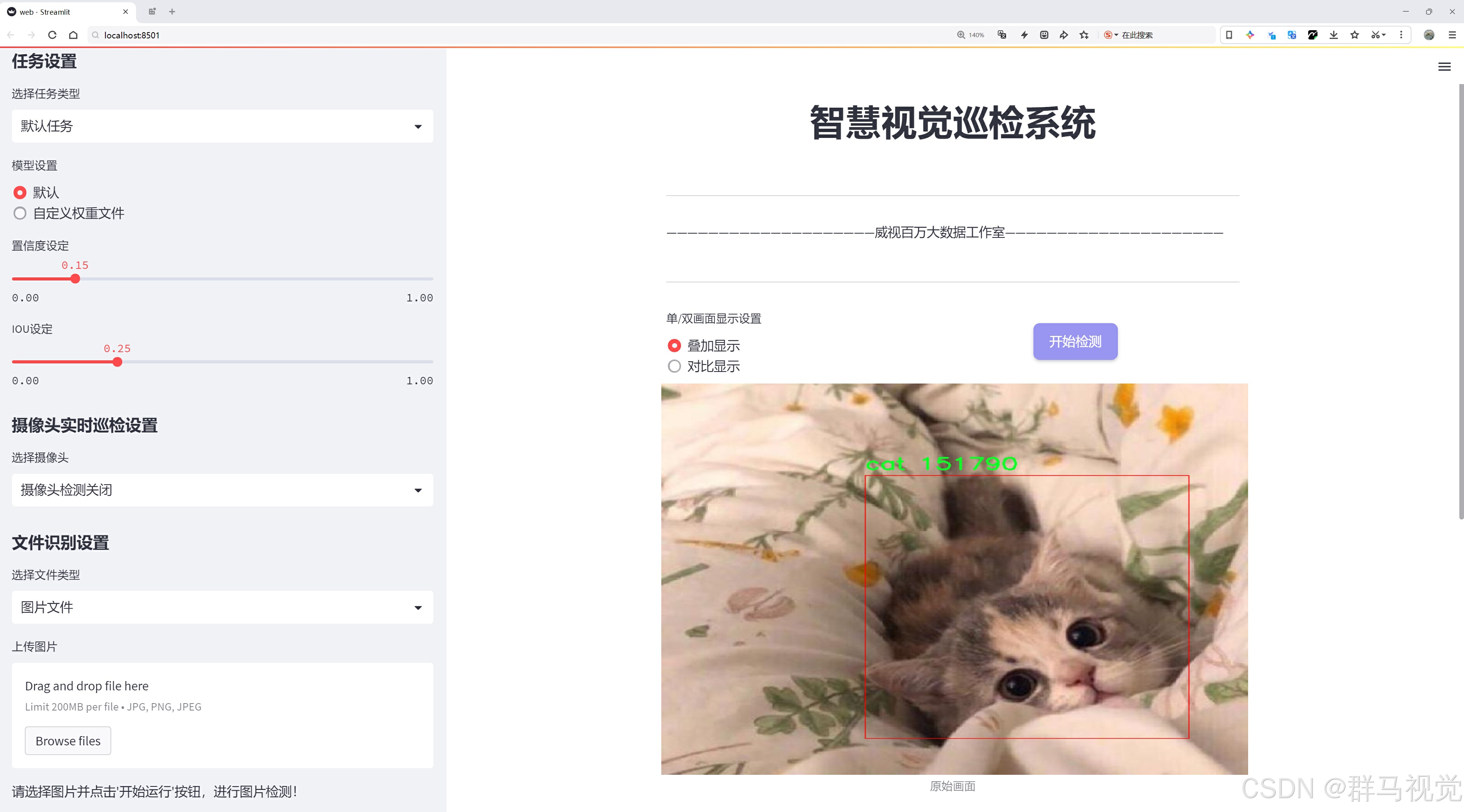Click the 开始检测 button
The width and height of the screenshot is (1464, 812).
coord(1075,341)
